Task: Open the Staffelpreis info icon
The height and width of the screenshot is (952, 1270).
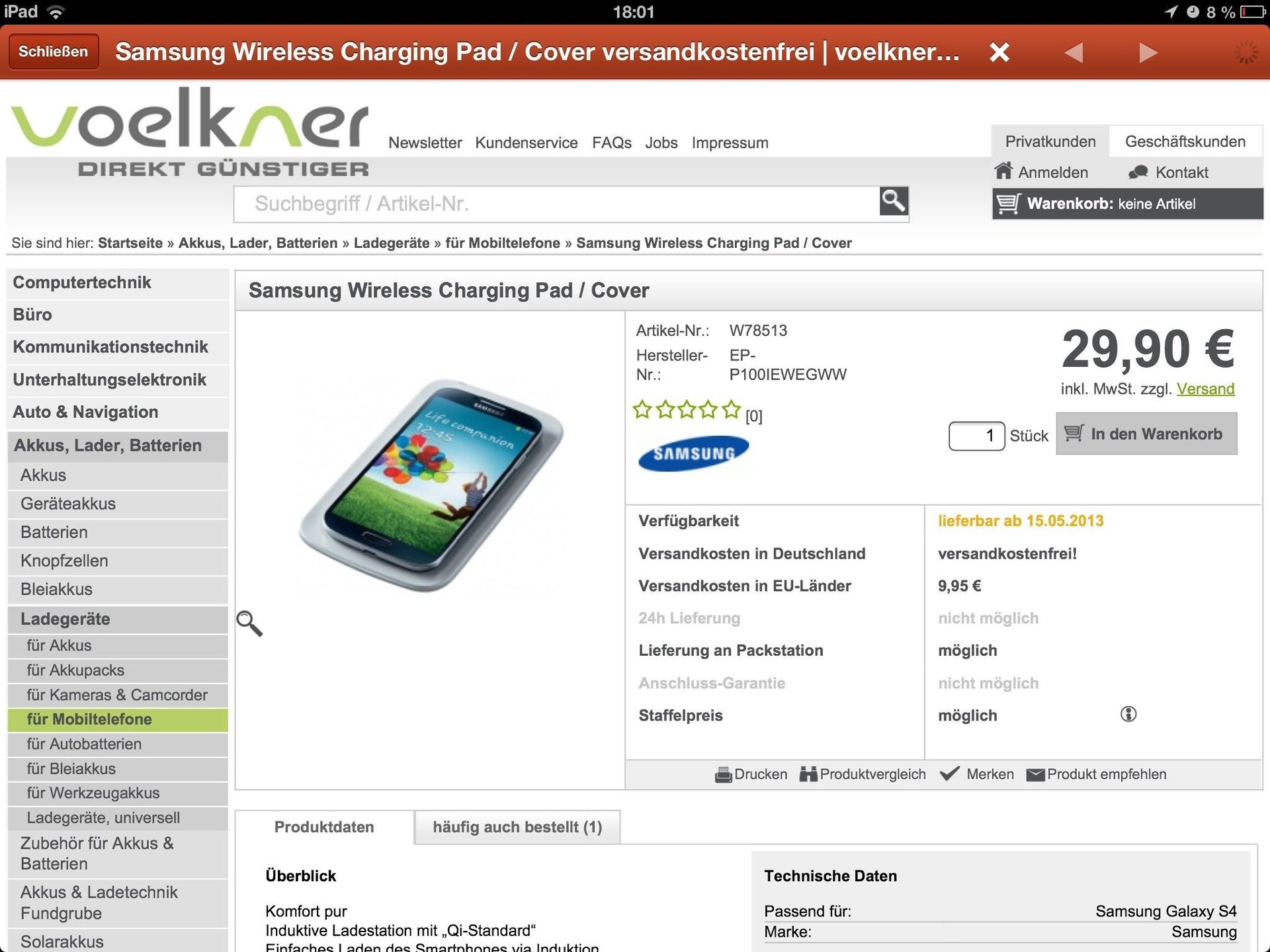Action: pyautogui.click(x=1128, y=714)
